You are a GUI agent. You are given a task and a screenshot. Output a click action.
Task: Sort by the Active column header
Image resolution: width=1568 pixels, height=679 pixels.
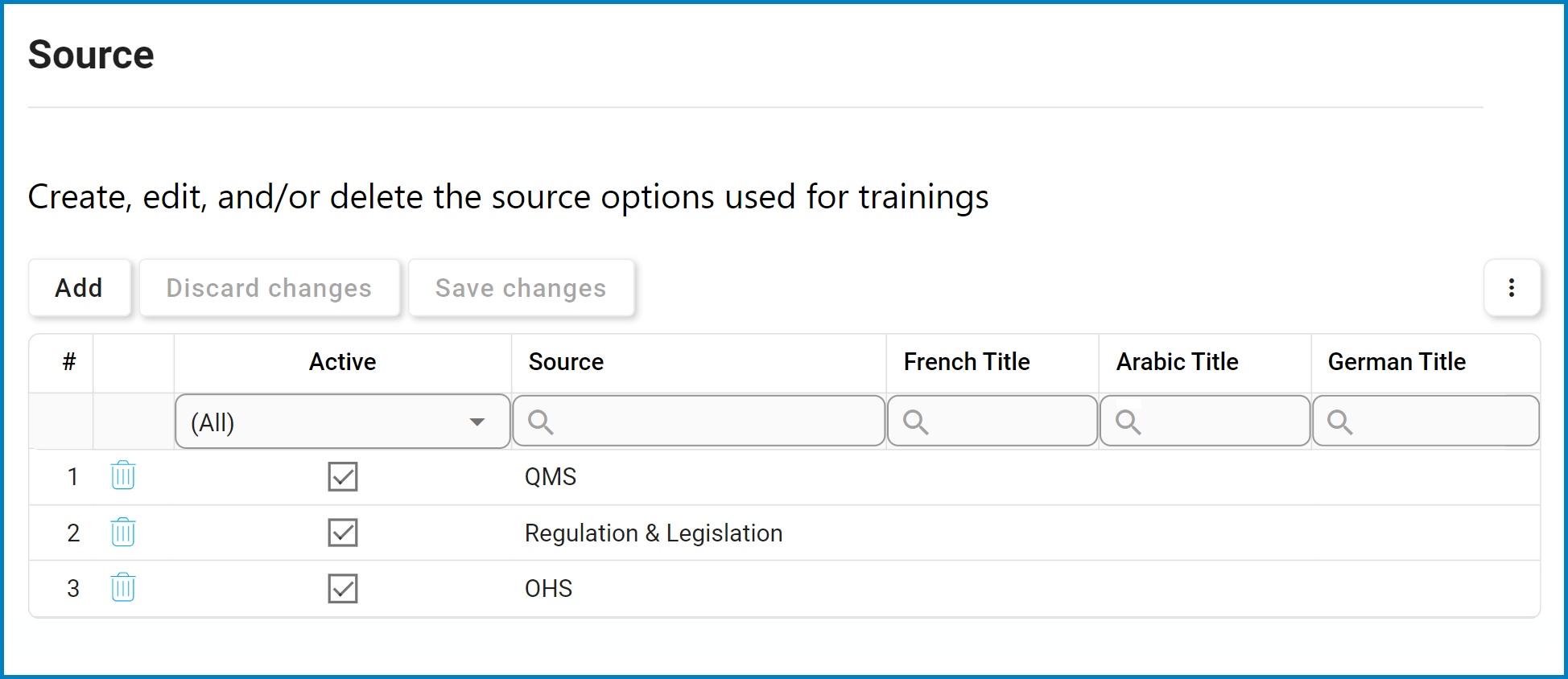click(x=343, y=362)
